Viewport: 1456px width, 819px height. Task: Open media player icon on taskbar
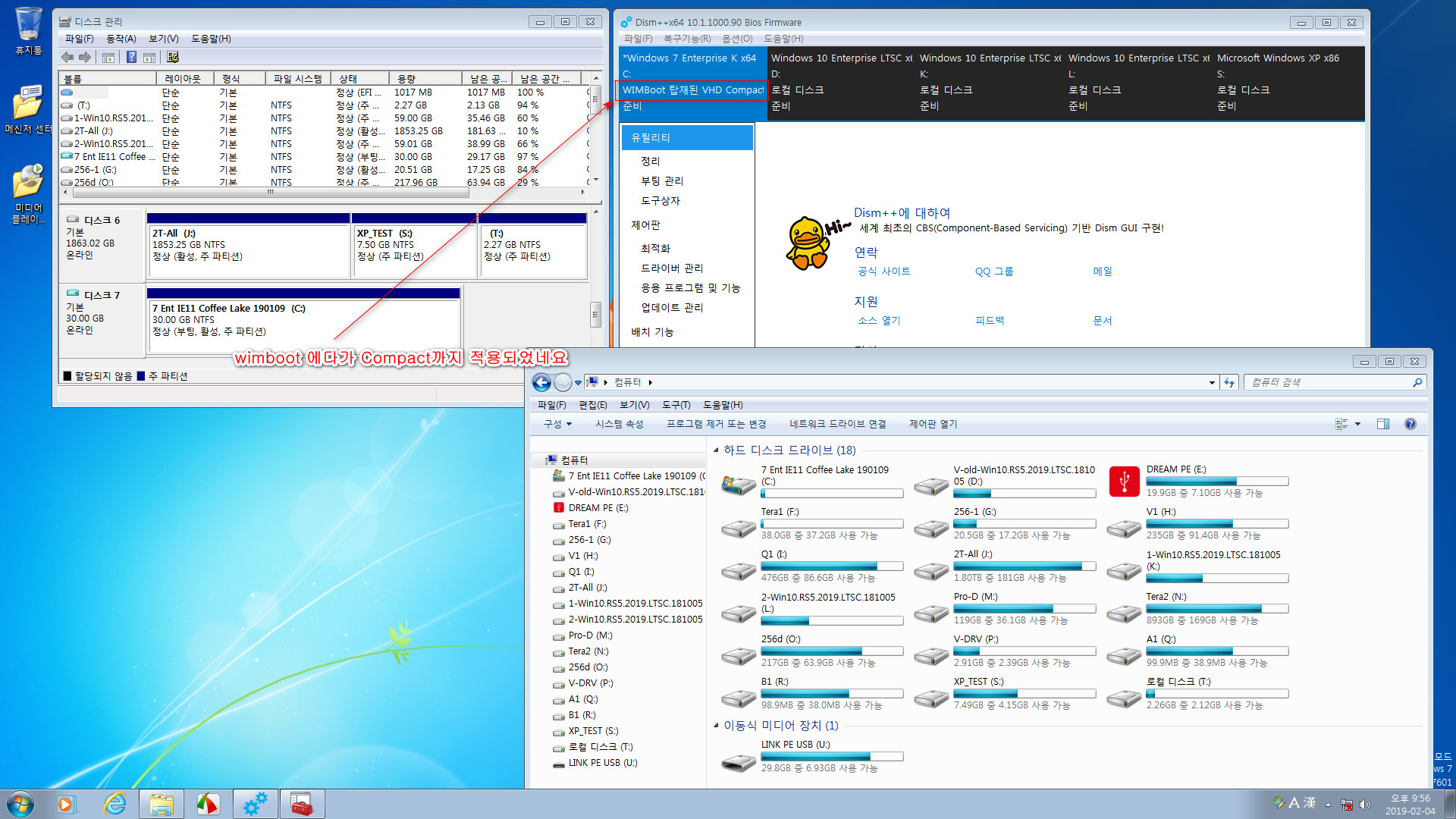[x=67, y=804]
